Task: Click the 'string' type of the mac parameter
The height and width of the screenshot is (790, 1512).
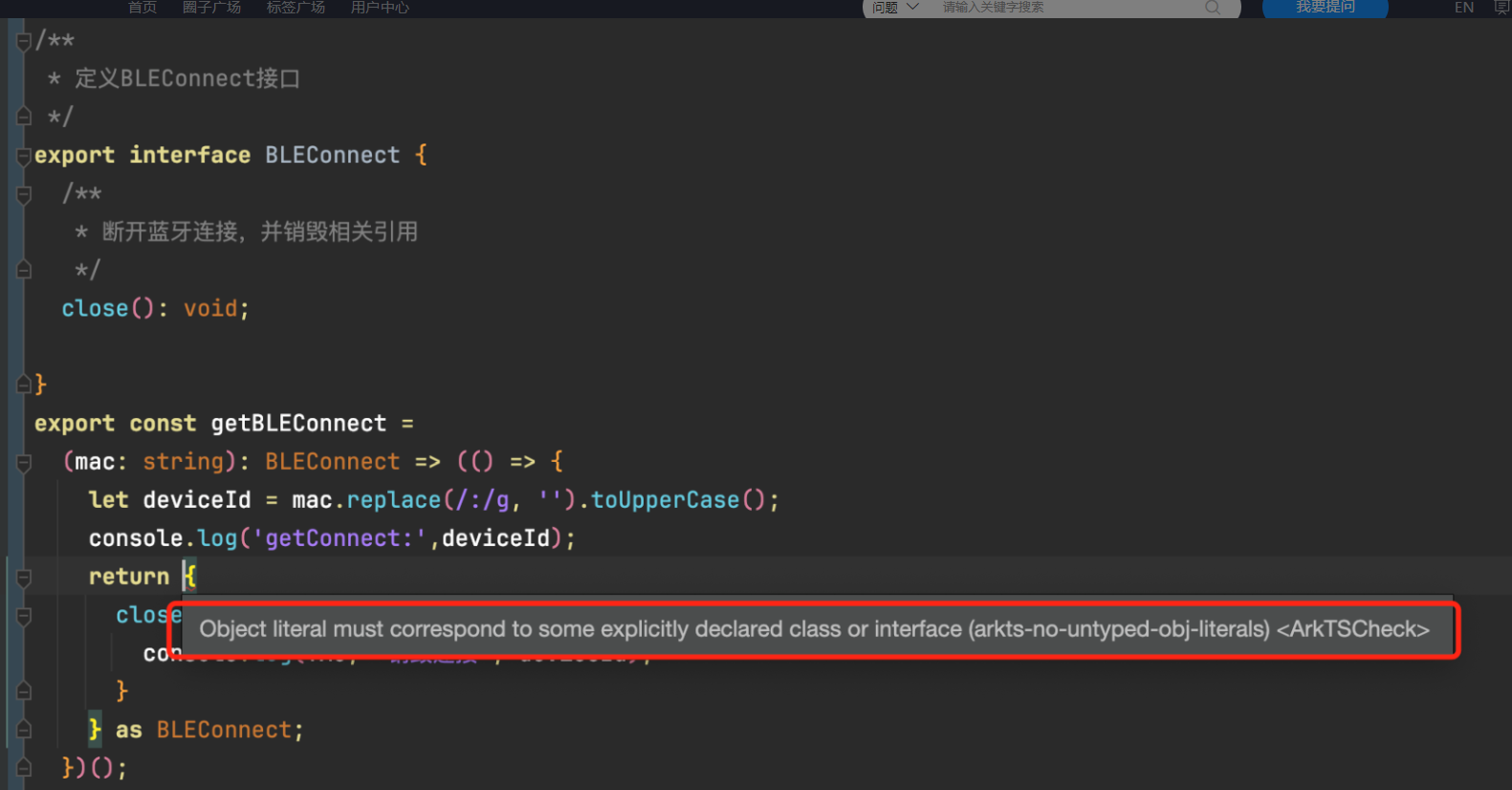Action: (x=183, y=462)
